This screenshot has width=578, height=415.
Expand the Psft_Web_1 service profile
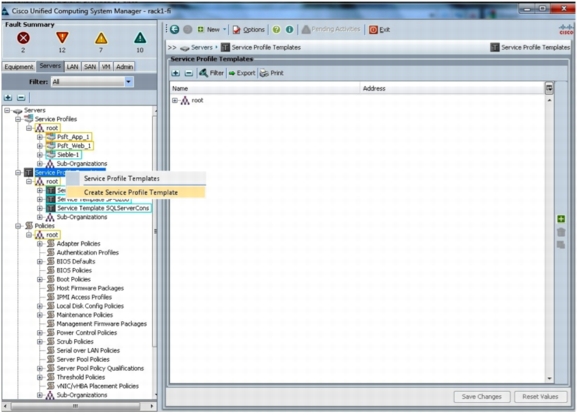pyautogui.click(x=40, y=146)
